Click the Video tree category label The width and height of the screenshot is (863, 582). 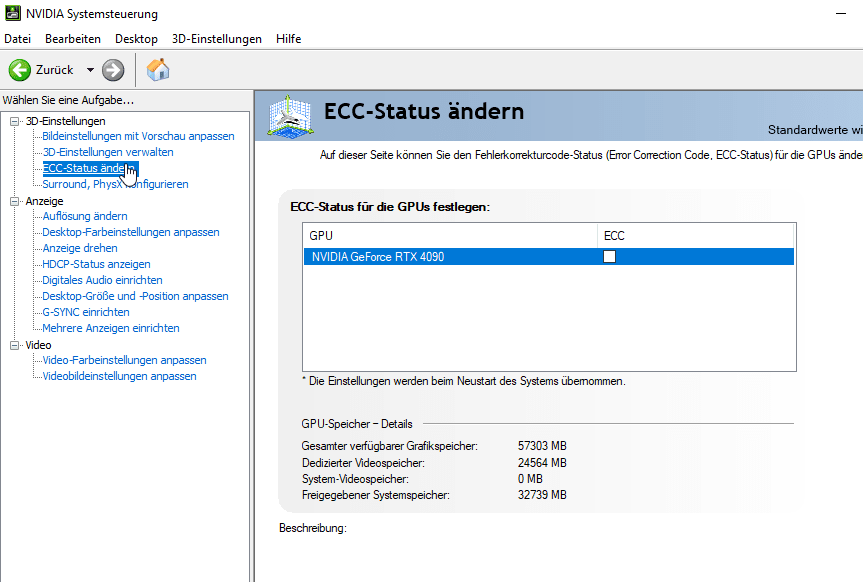coord(38,345)
